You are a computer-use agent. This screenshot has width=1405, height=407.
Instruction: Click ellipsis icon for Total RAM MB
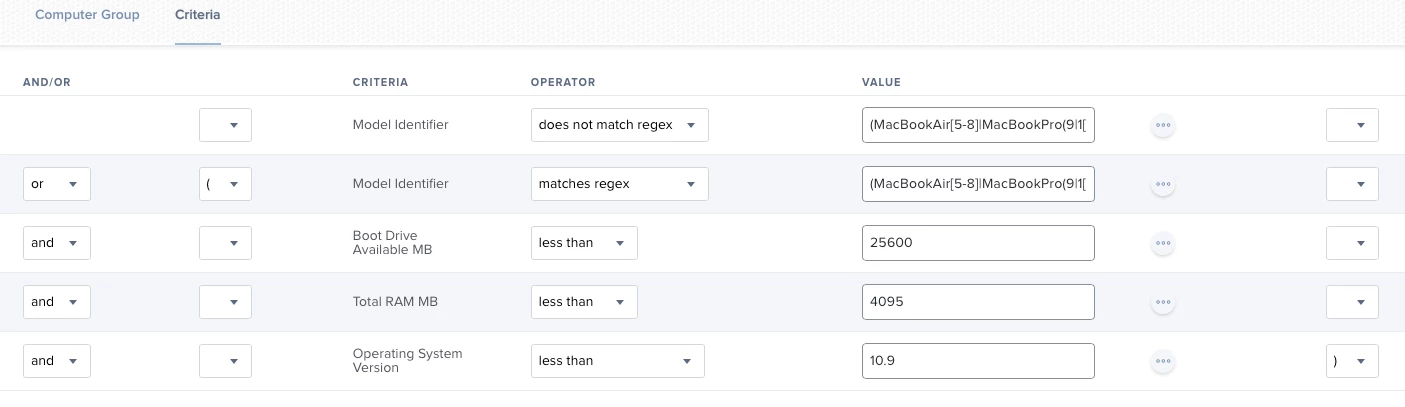point(1162,302)
